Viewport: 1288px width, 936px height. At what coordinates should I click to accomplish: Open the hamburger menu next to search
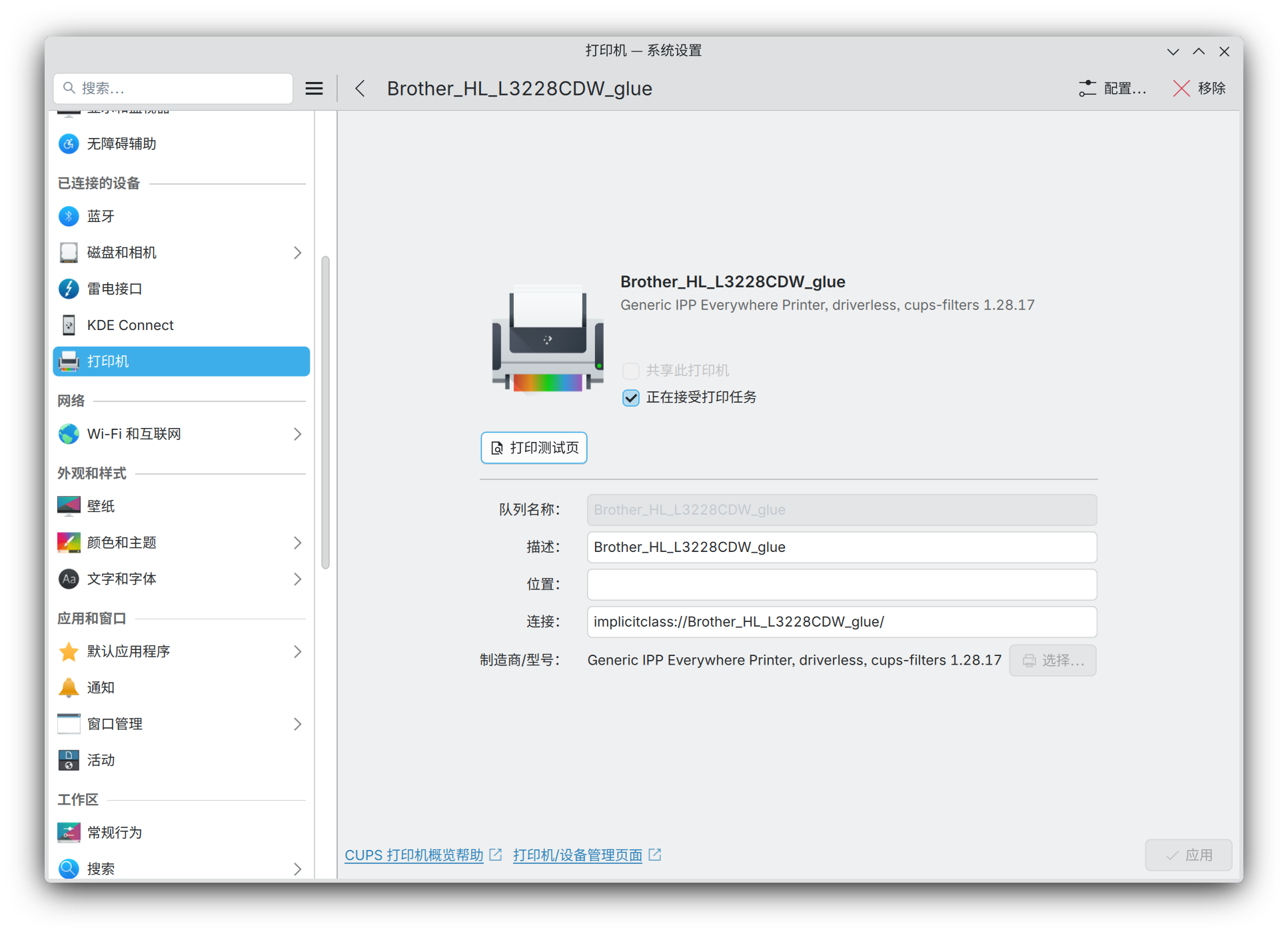pos(314,89)
